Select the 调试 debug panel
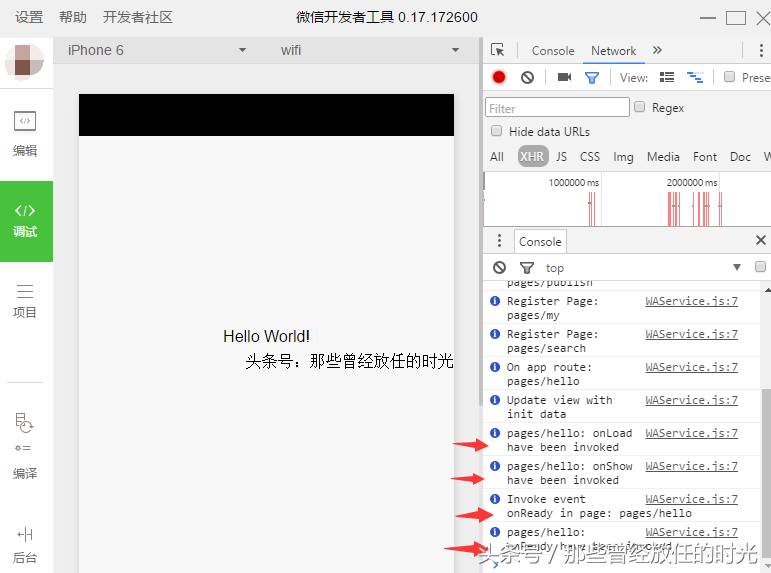This screenshot has width=771, height=573. coord(26,221)
